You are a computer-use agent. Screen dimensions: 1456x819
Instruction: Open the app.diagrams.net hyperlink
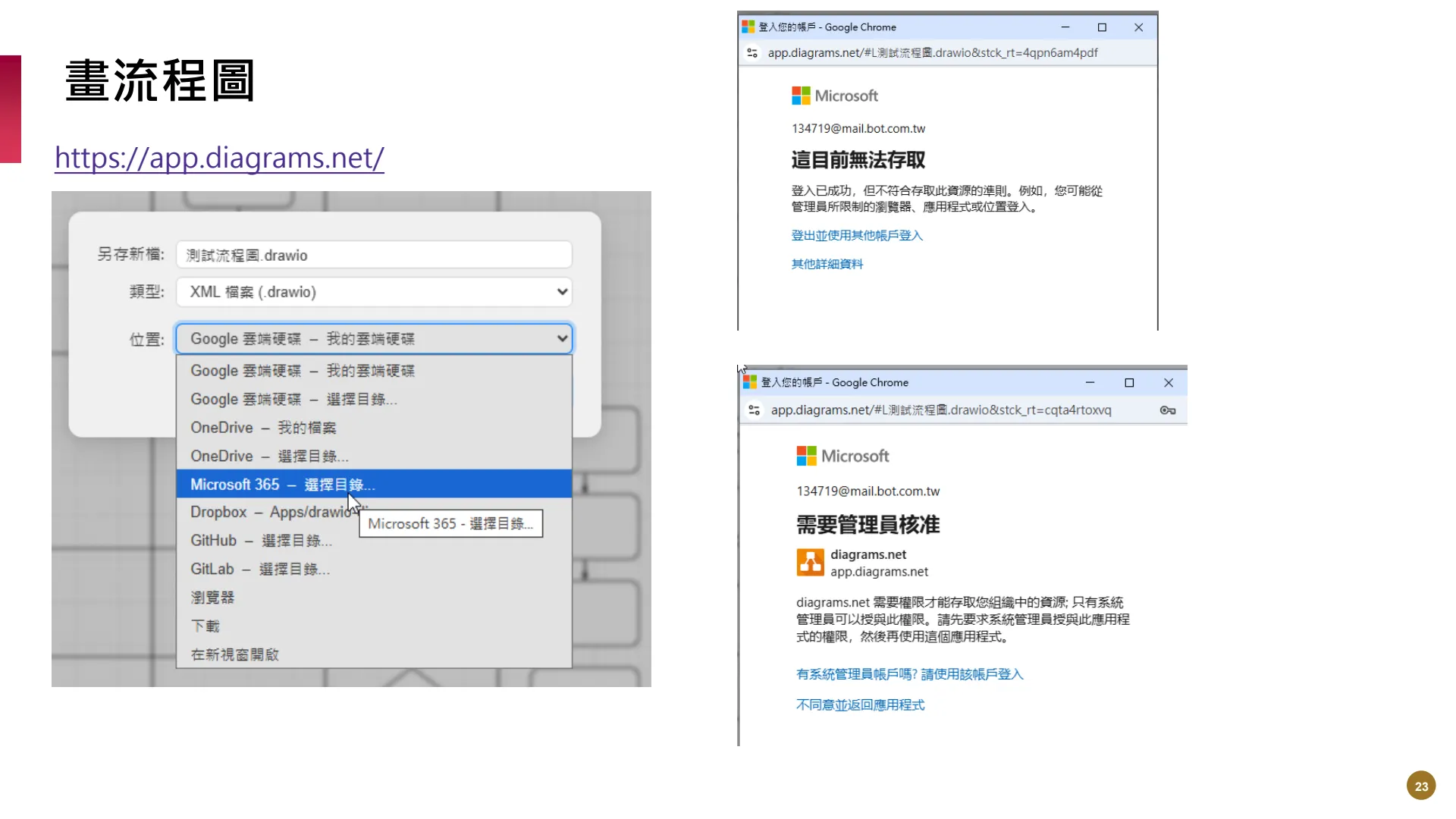(x=219, y=158)
